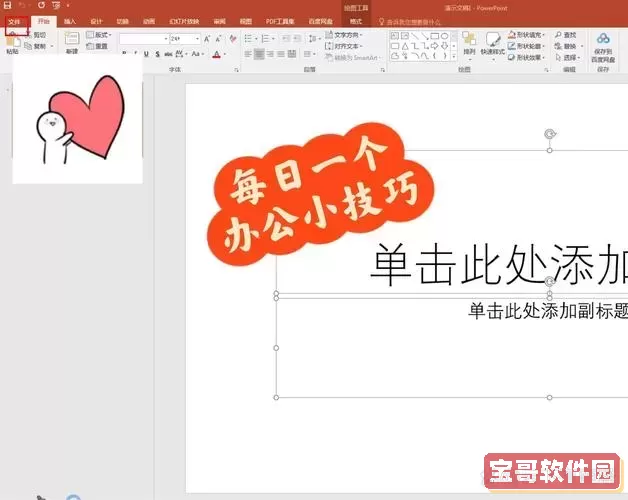Toggle center text alignment

pyautogui.click(x=259, y=54)
